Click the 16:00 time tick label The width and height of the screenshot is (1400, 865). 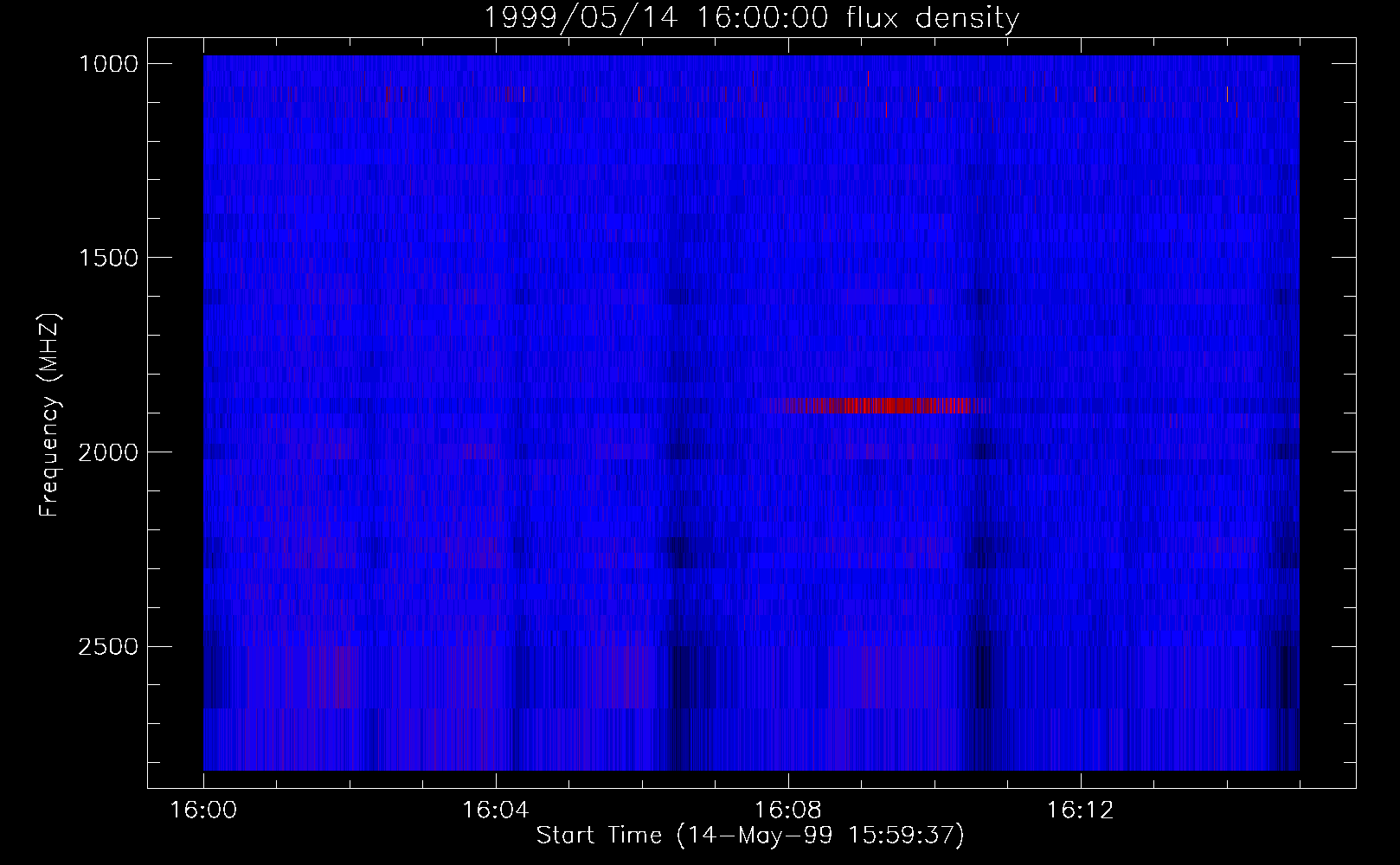203,811
